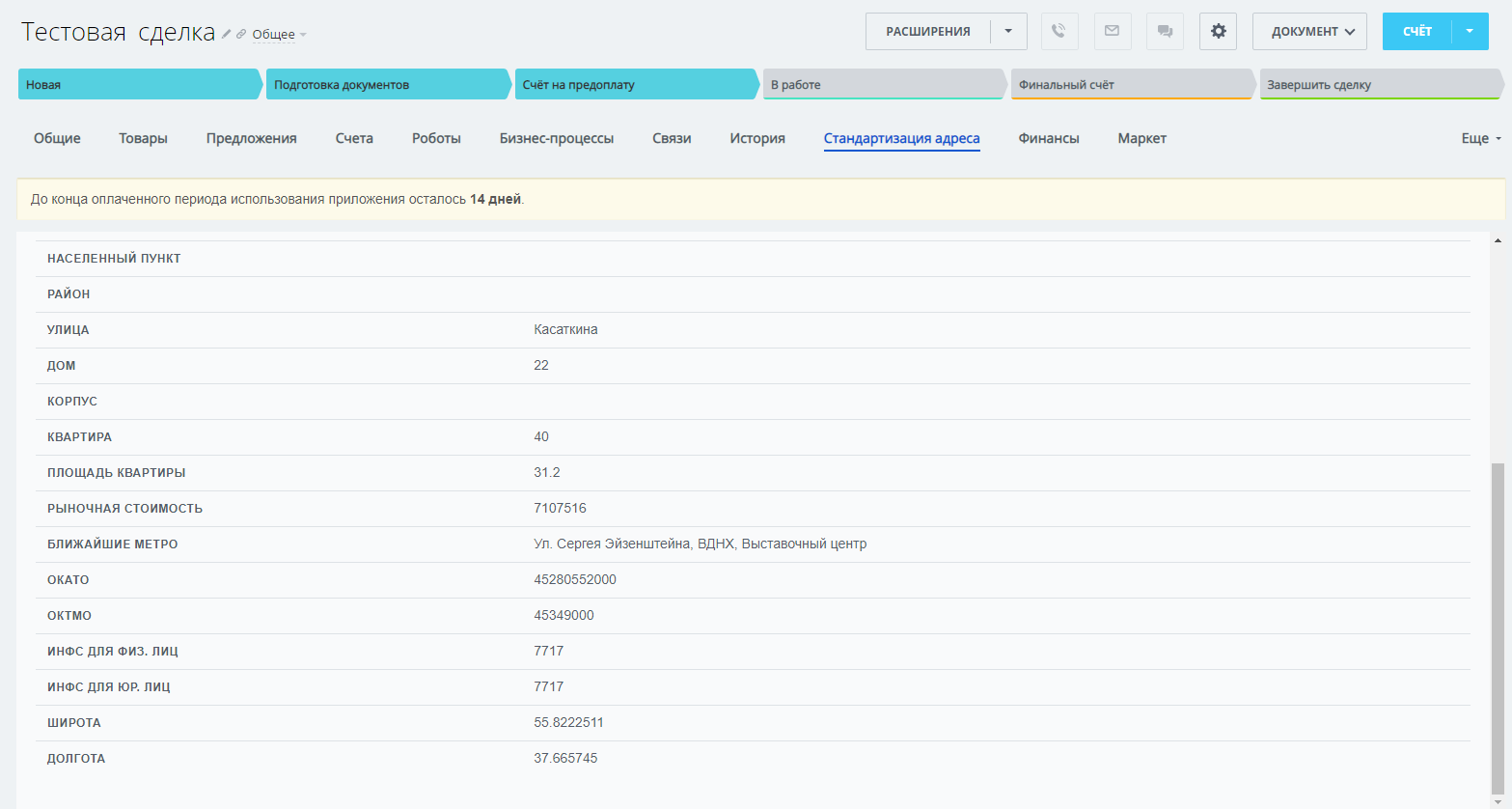
Task: Expand the arrow next to Счёт button
Action: click(x=1470, y=31)
